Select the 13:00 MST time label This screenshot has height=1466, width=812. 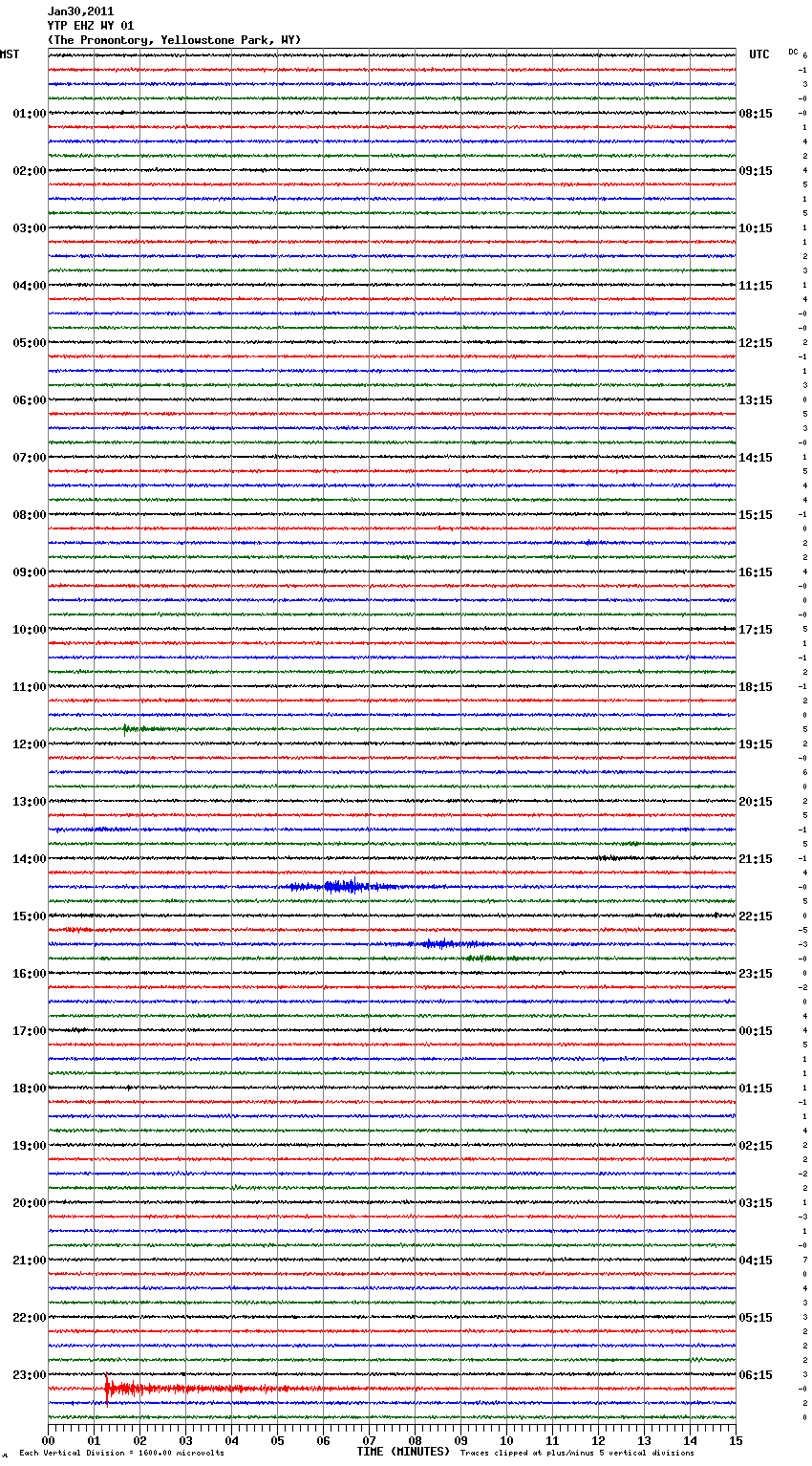(29, 802)
